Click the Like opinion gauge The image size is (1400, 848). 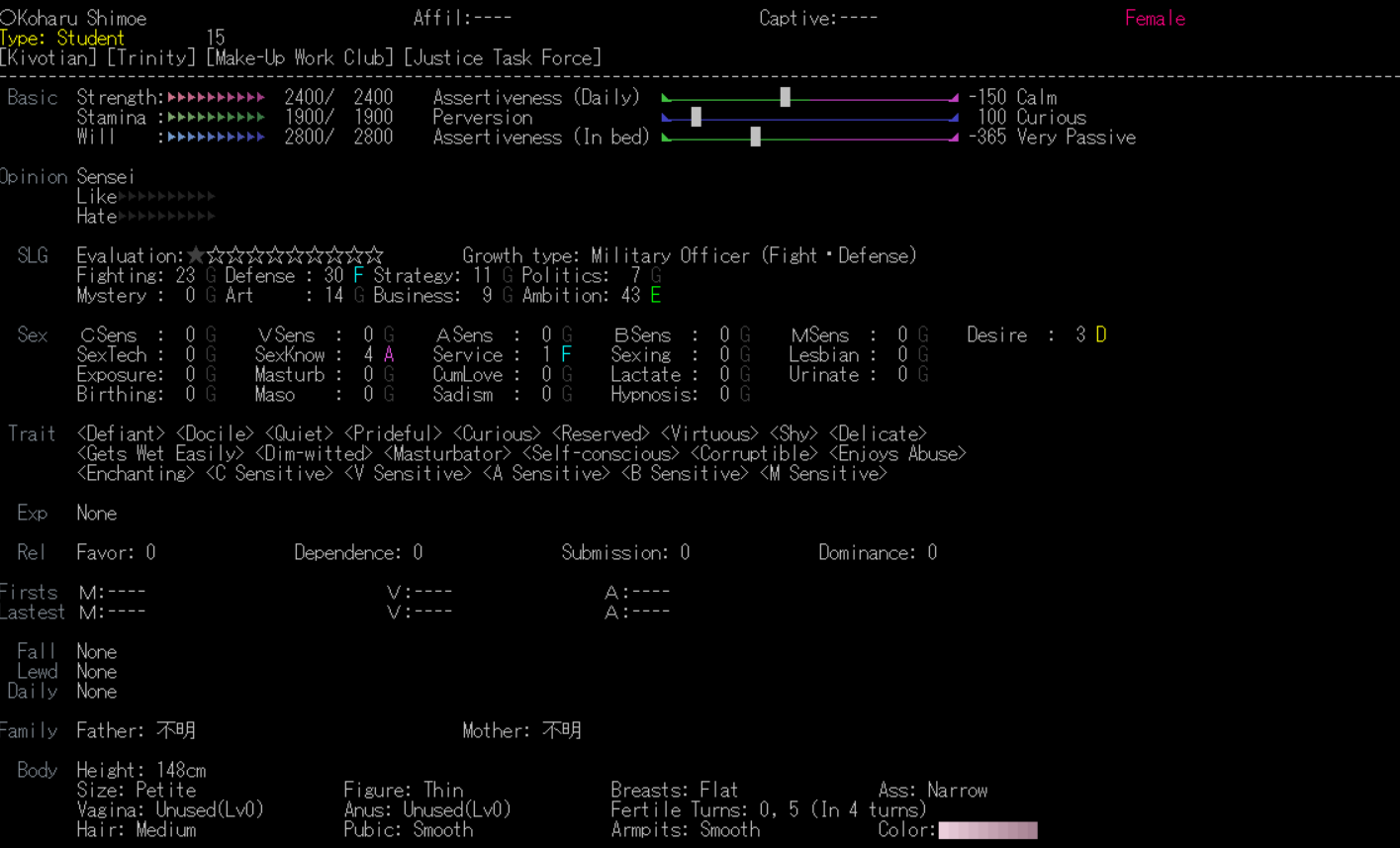tap(166, 197)
